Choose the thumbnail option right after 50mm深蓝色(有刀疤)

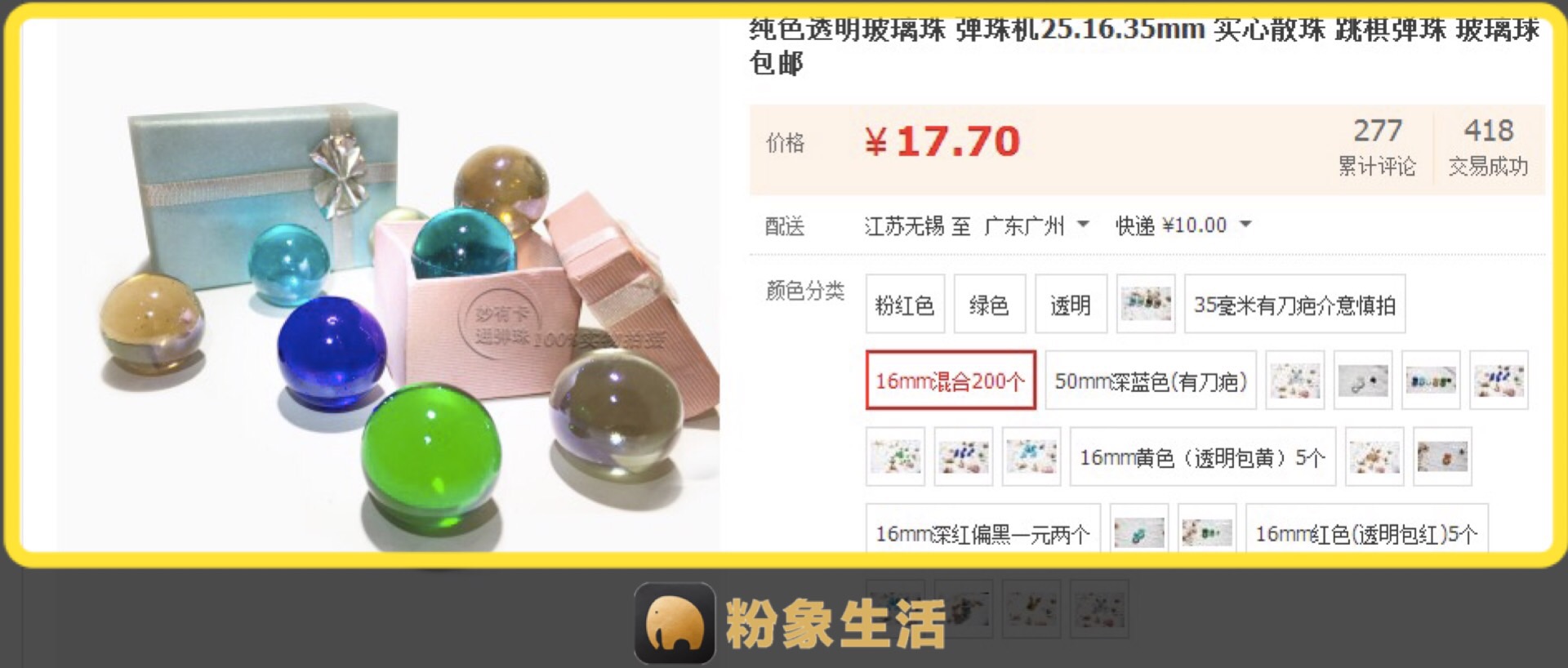pos(1295,381)
